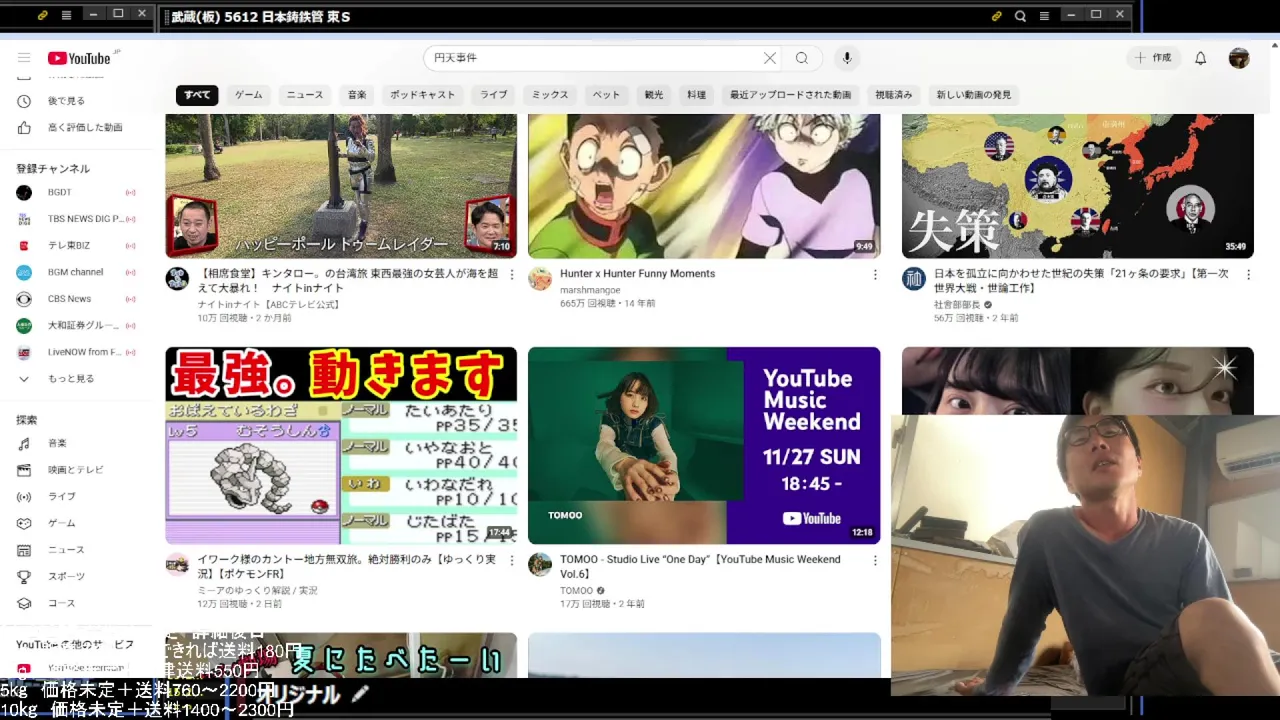
Task: Select 最近アップロードされた動画 filter chip
Action: pos(790,95)
